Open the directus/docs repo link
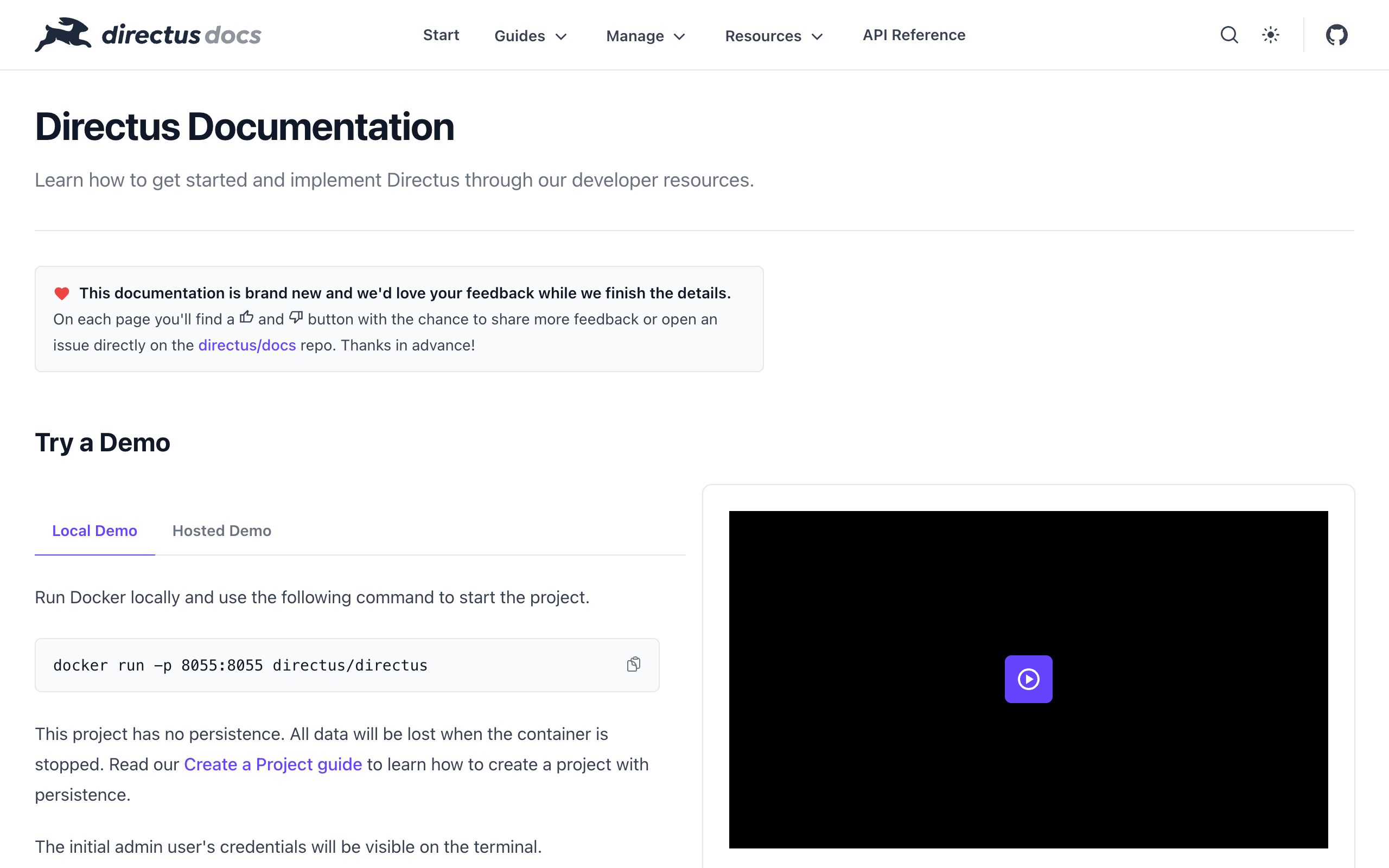Image resolution: width=1389 pixels, height=868 pixels. 247,345
